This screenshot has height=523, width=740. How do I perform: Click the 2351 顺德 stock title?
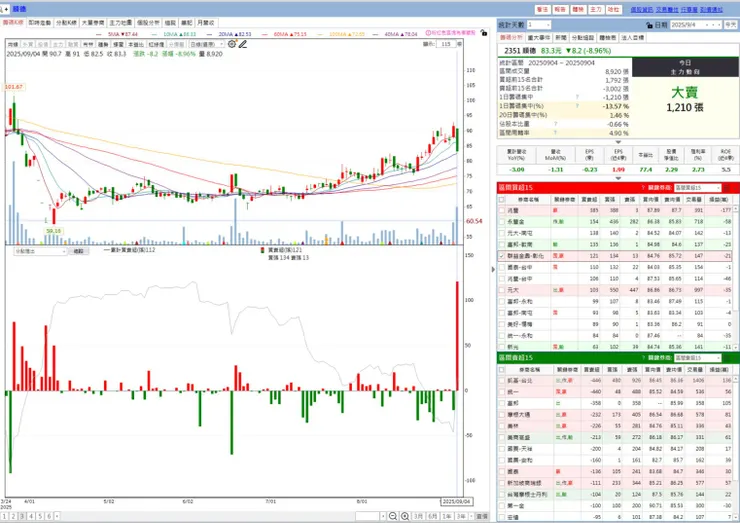520,51
